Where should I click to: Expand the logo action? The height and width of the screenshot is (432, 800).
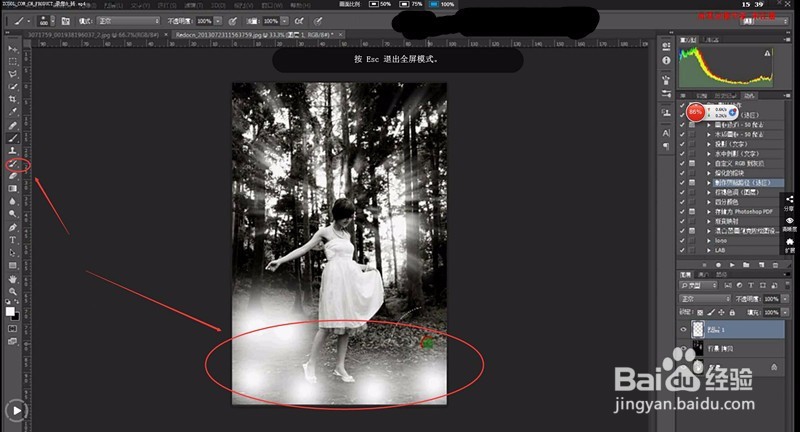click(709, 241)
